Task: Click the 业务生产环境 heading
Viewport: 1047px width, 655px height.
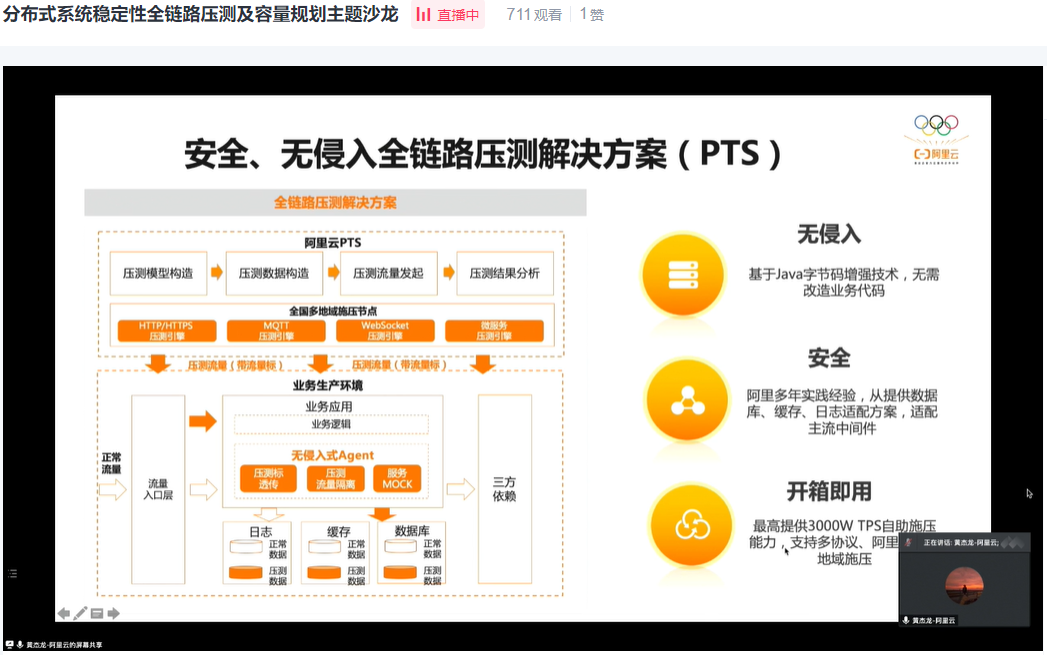Action: point(328,385)
